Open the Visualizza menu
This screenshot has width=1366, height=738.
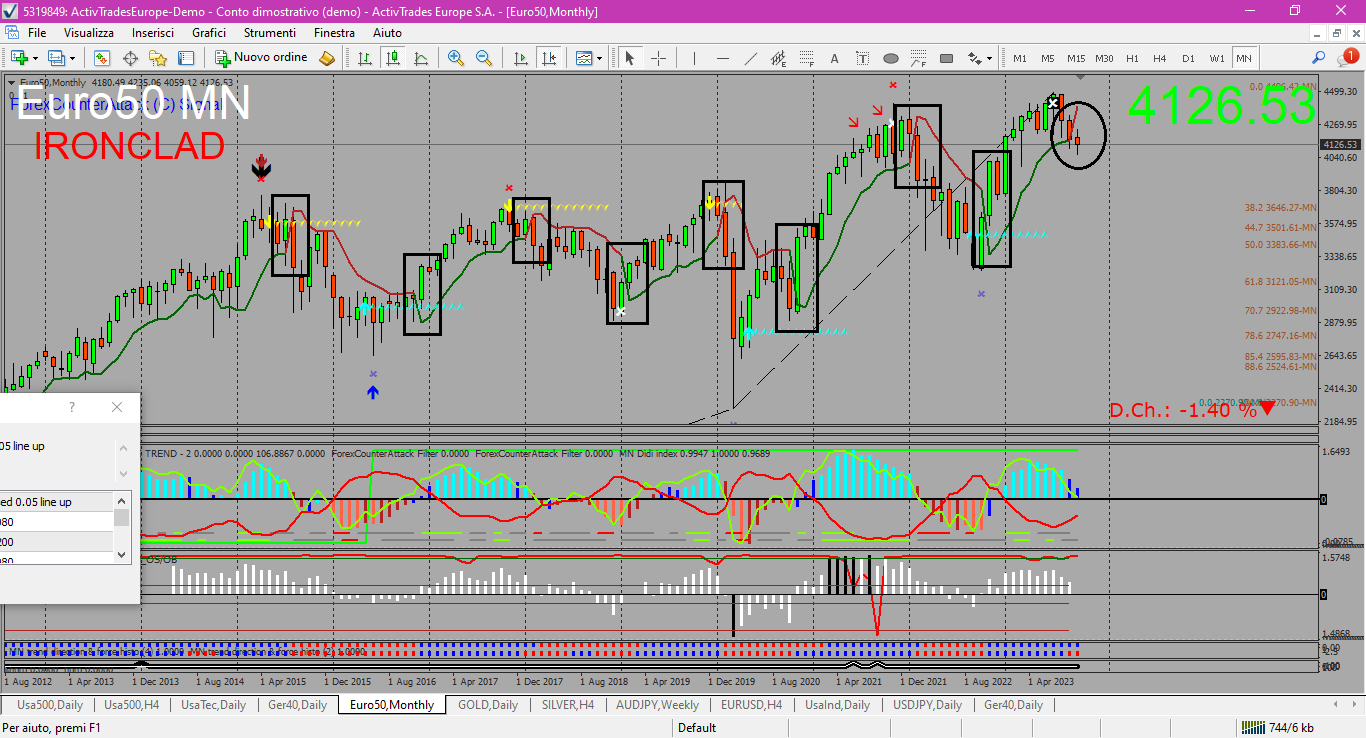point(89,33)
